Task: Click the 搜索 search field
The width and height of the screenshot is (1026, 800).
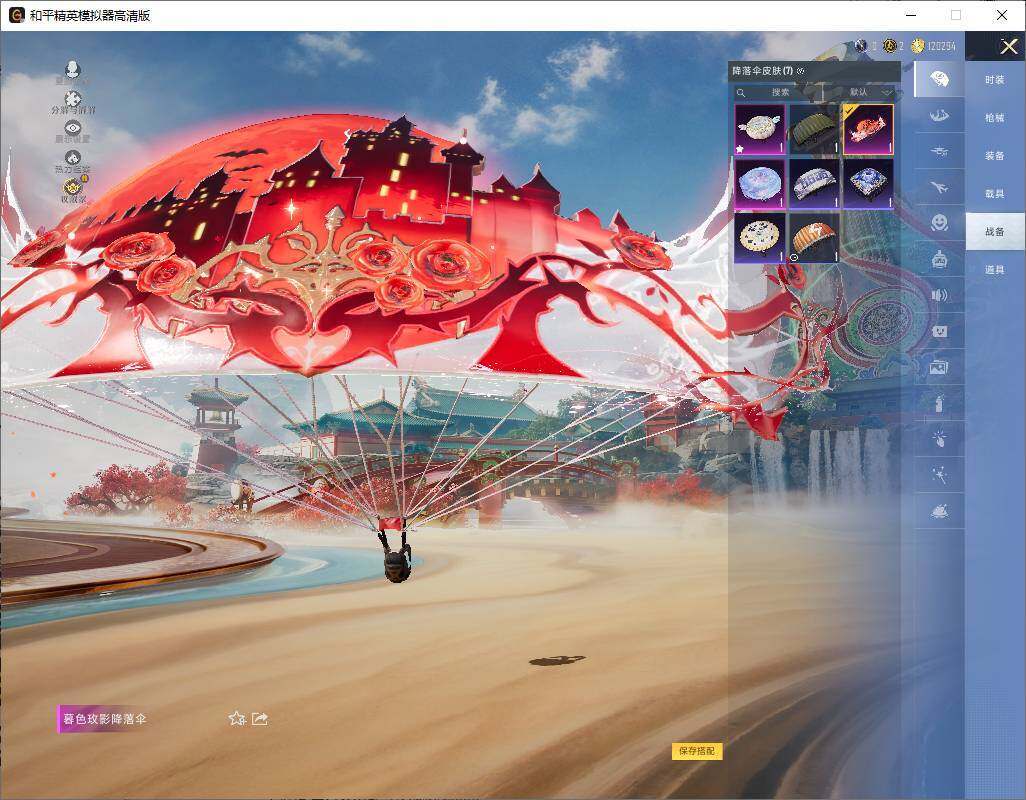Action: tap(779, 92)
